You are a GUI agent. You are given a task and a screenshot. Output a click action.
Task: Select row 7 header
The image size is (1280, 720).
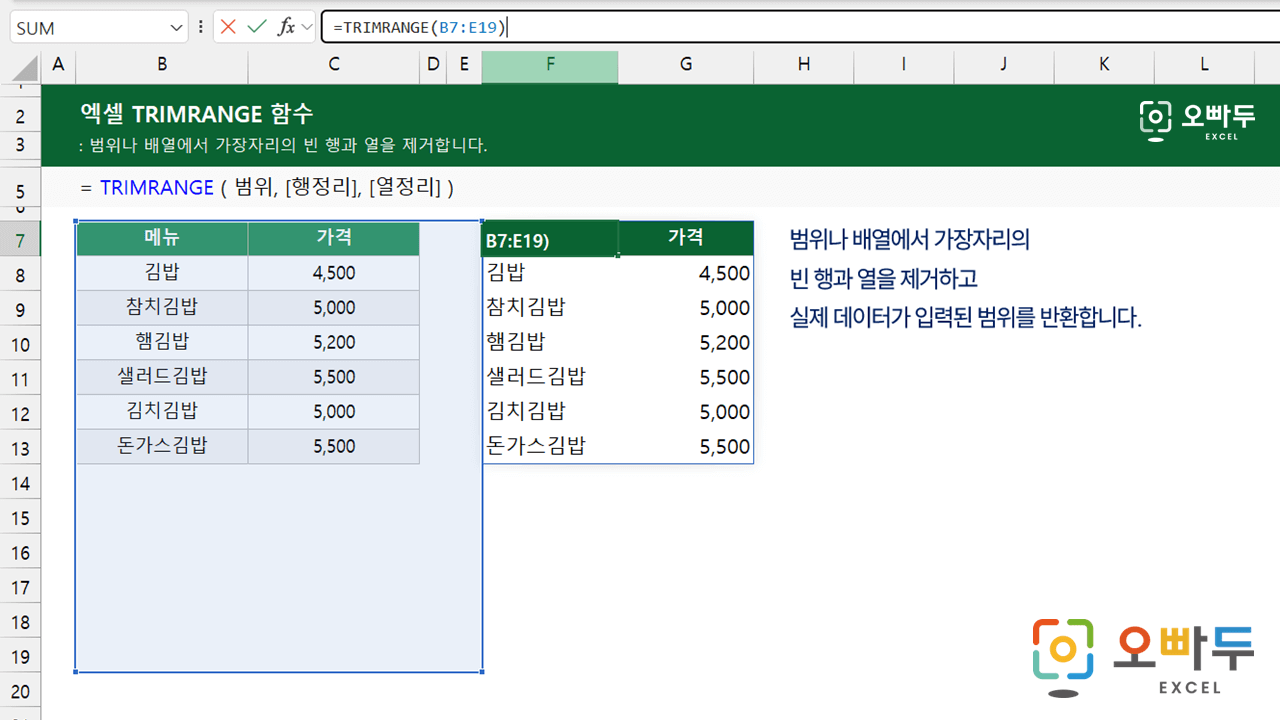click(x=20, y=240)
